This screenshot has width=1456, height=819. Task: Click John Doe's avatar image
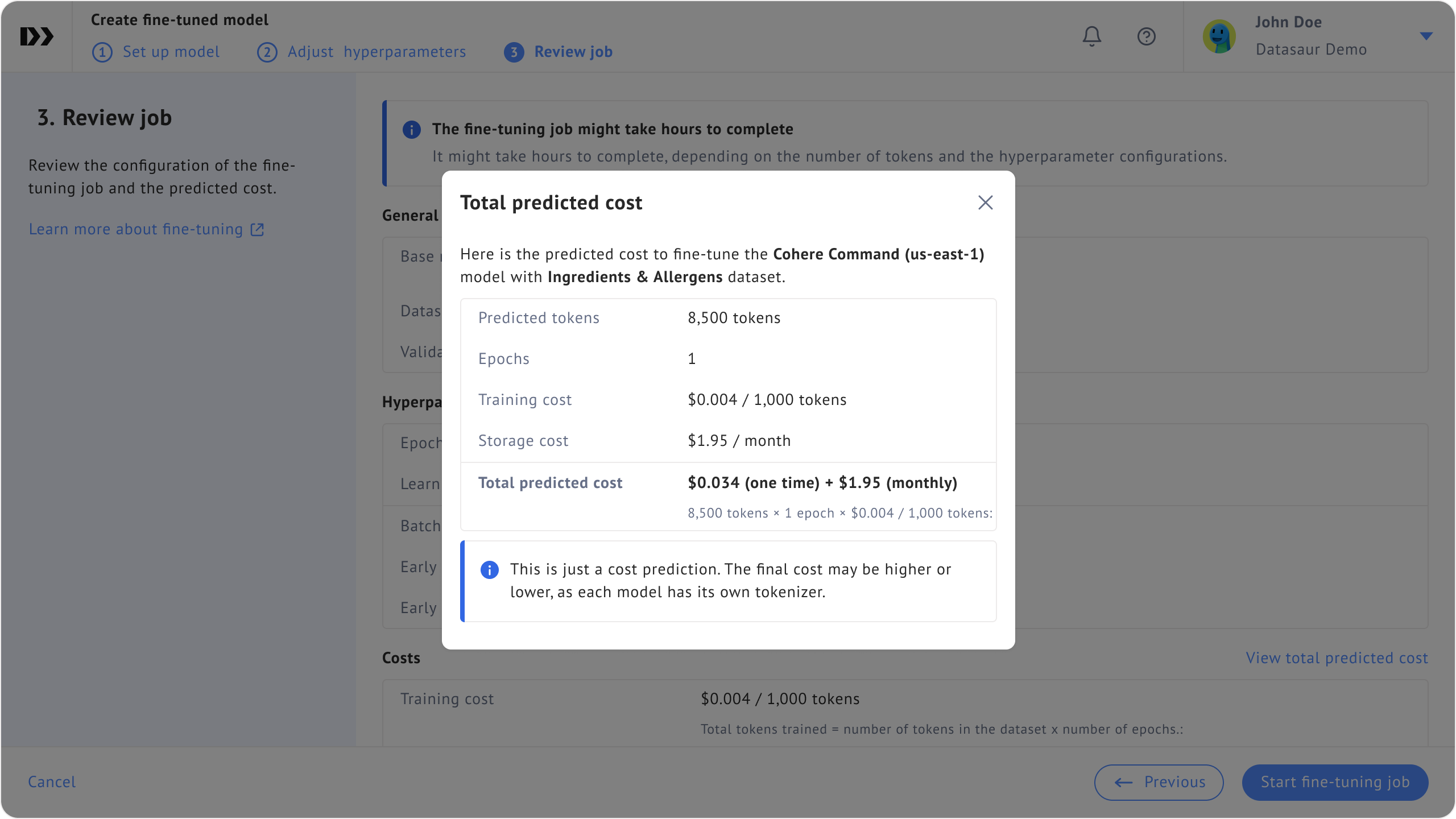1219,36
